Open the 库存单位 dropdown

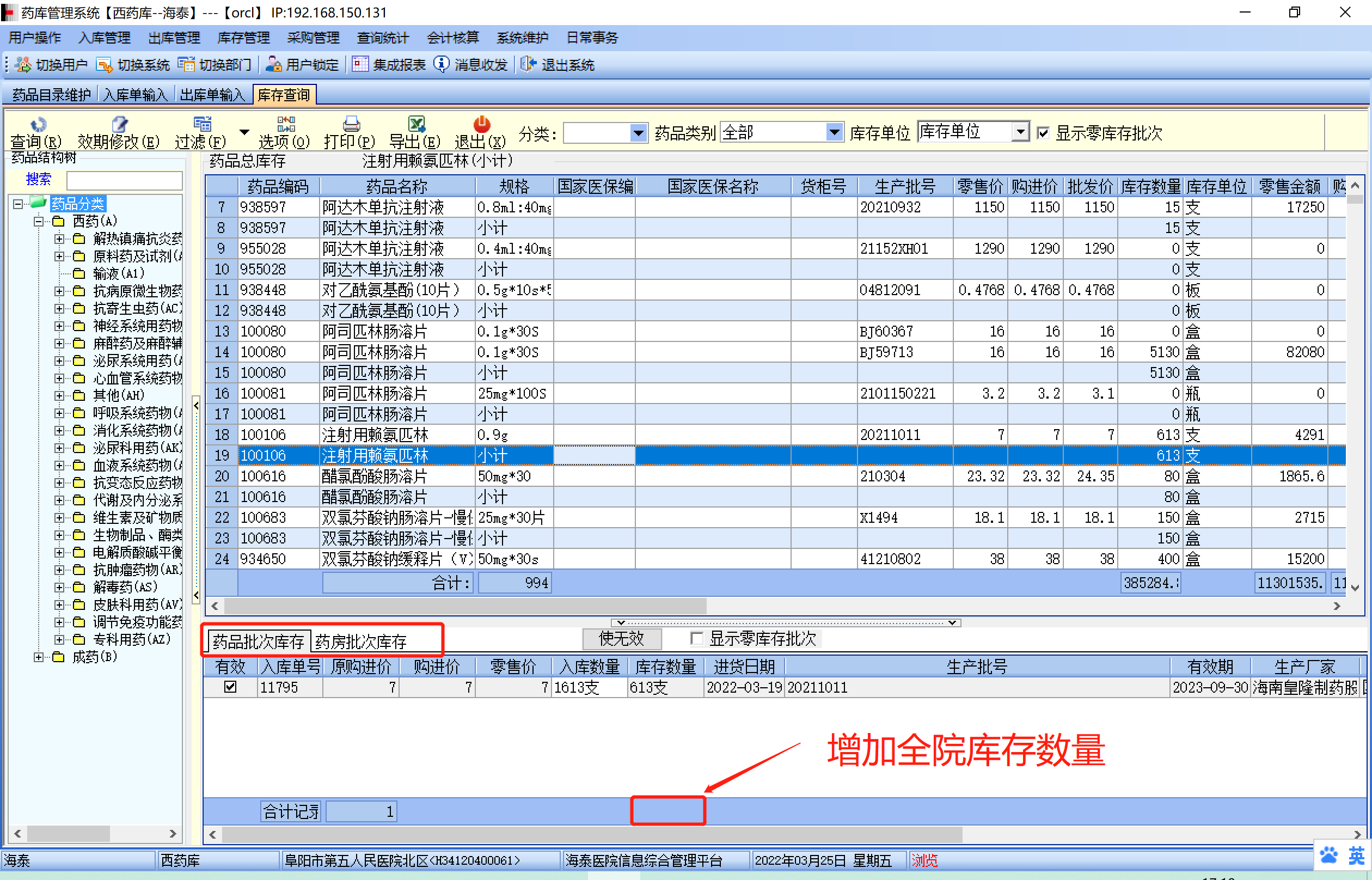point(1020,132)
